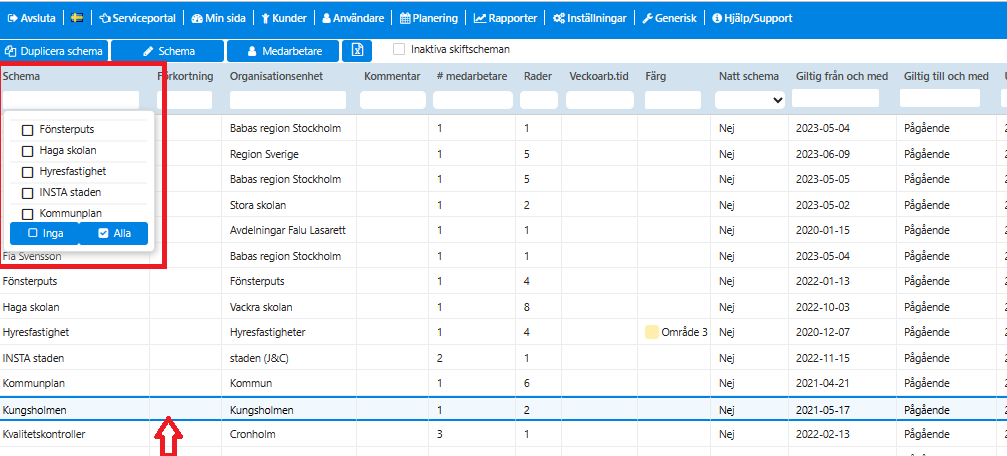The image size is (1007, 456).
Task: Check INSTA staden in the filter dropdown list
Action: 28,193
